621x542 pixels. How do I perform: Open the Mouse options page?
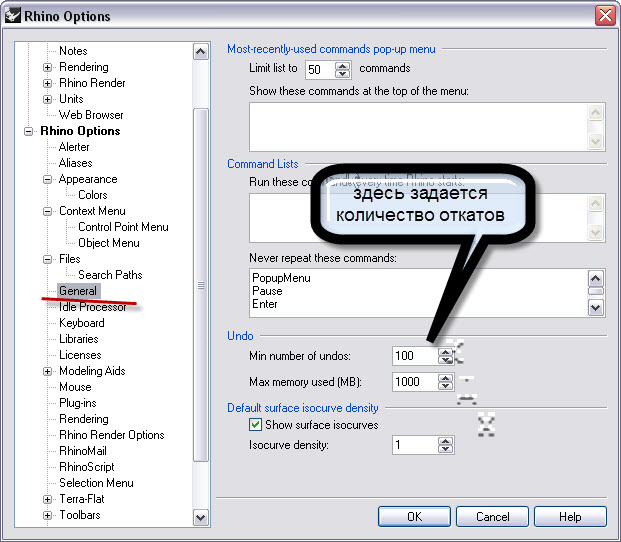pyautogui.click(x=75, y=387)
